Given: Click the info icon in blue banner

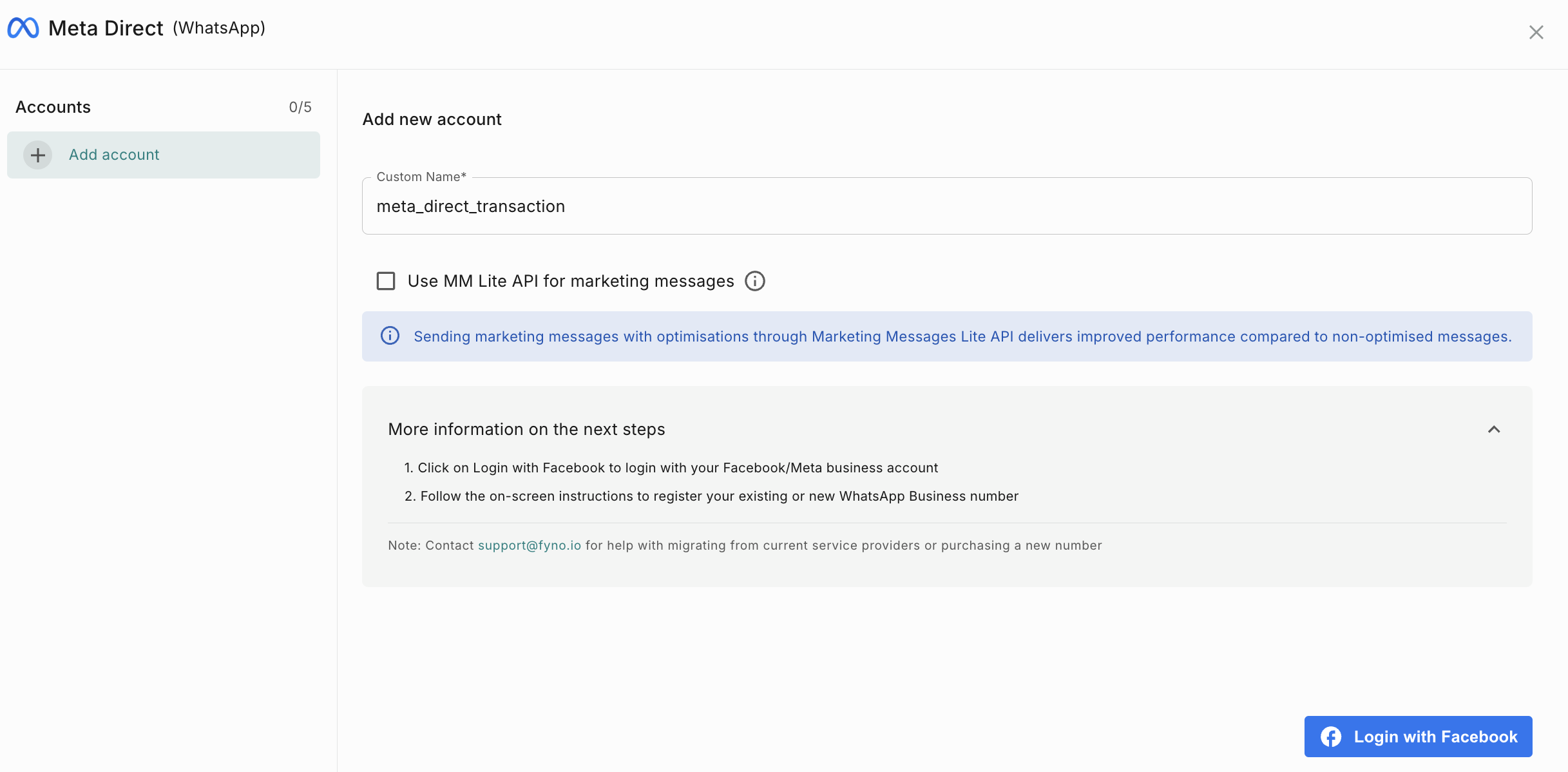Looking at the screenshot, I should coord(390,336).
